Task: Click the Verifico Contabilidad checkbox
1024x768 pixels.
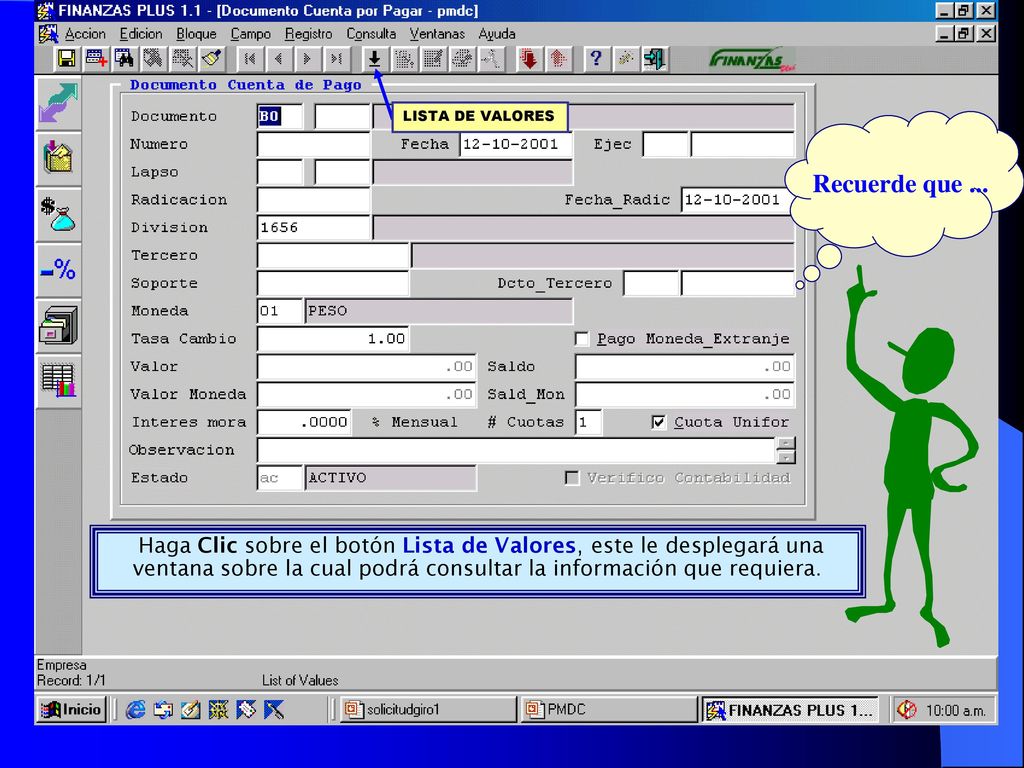Action: click(572, 478)
